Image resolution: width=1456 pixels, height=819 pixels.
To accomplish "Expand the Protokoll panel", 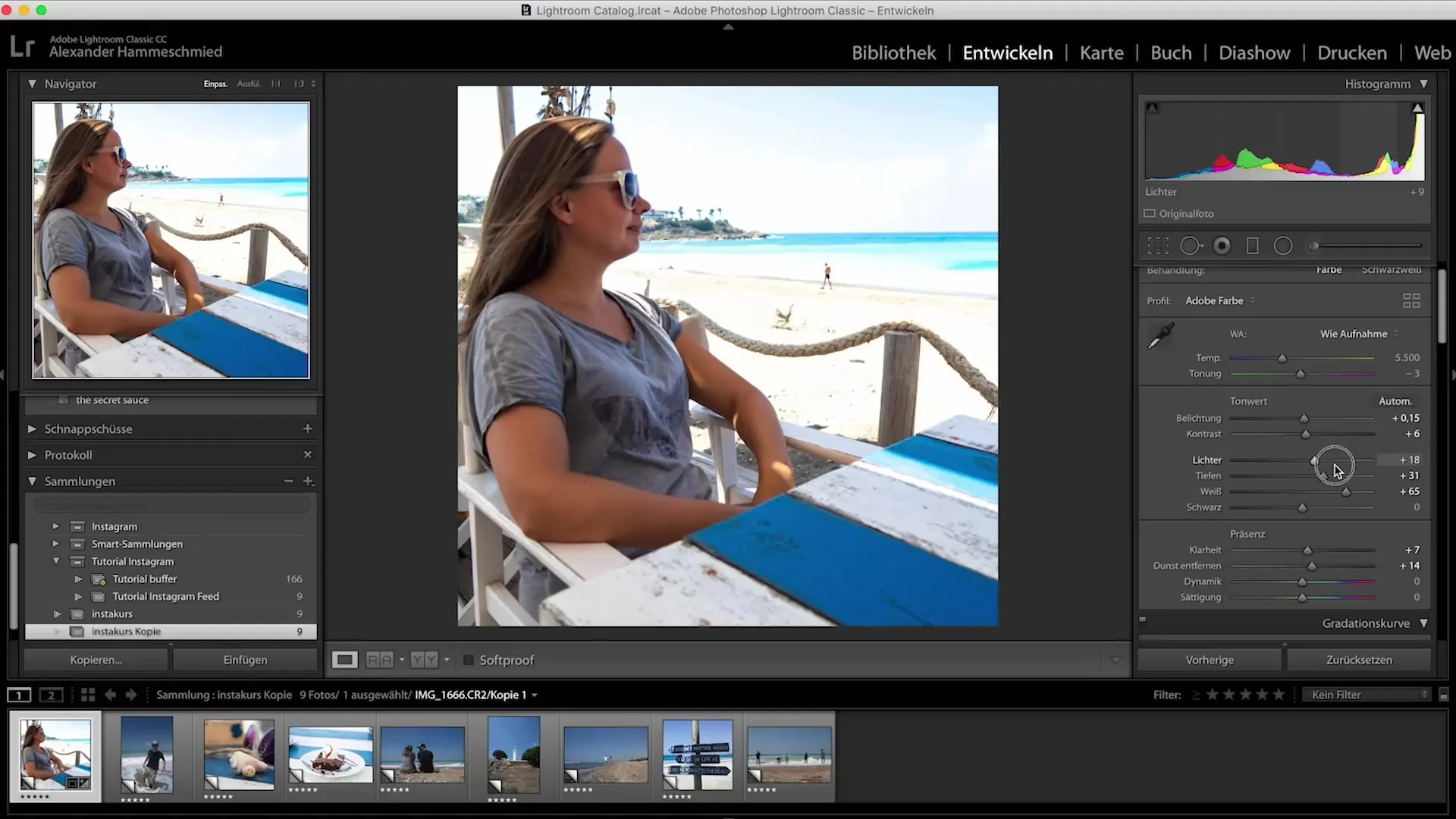I will click(x=32, y=455).
